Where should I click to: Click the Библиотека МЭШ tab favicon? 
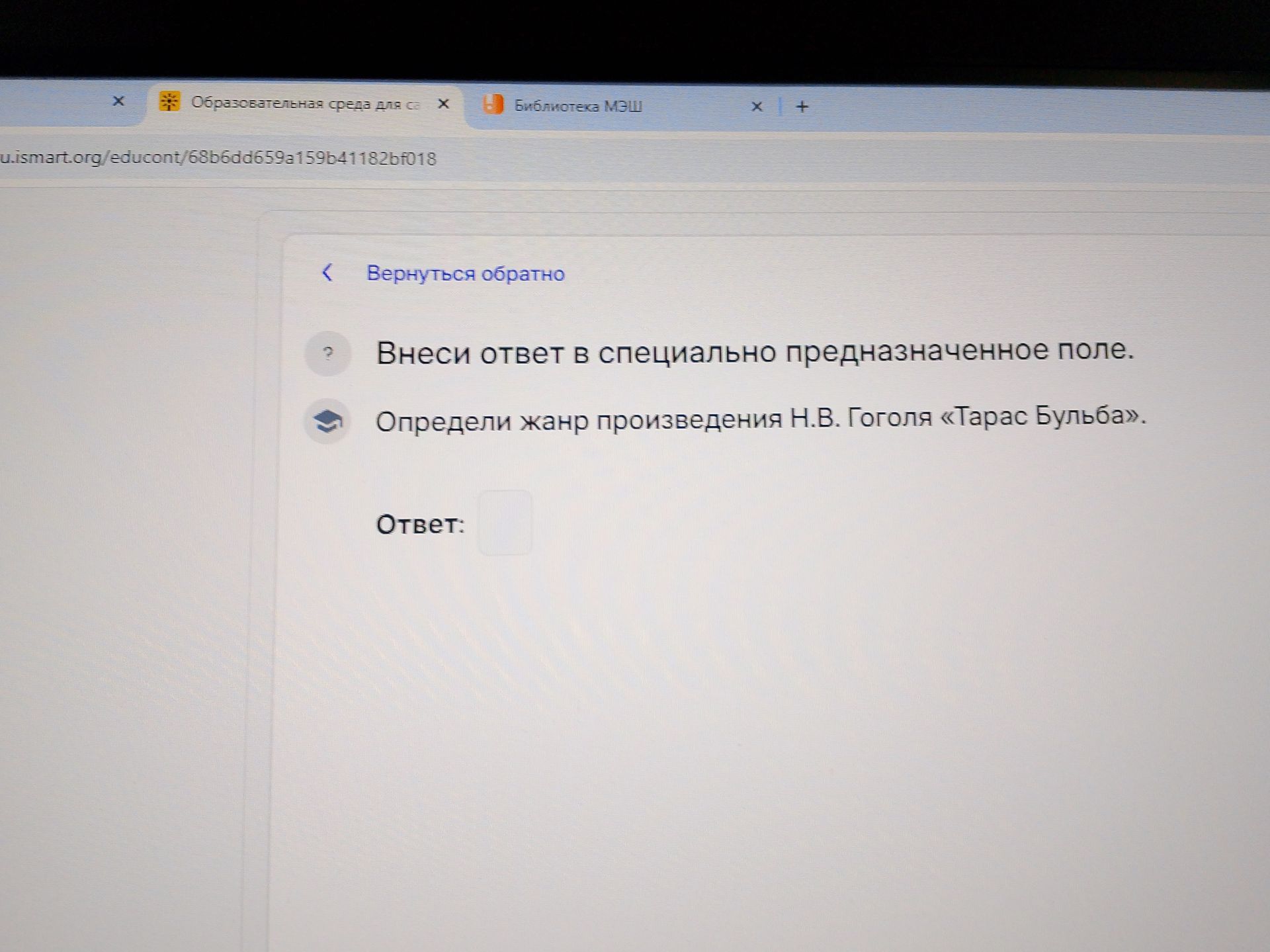tap(493, 105)
